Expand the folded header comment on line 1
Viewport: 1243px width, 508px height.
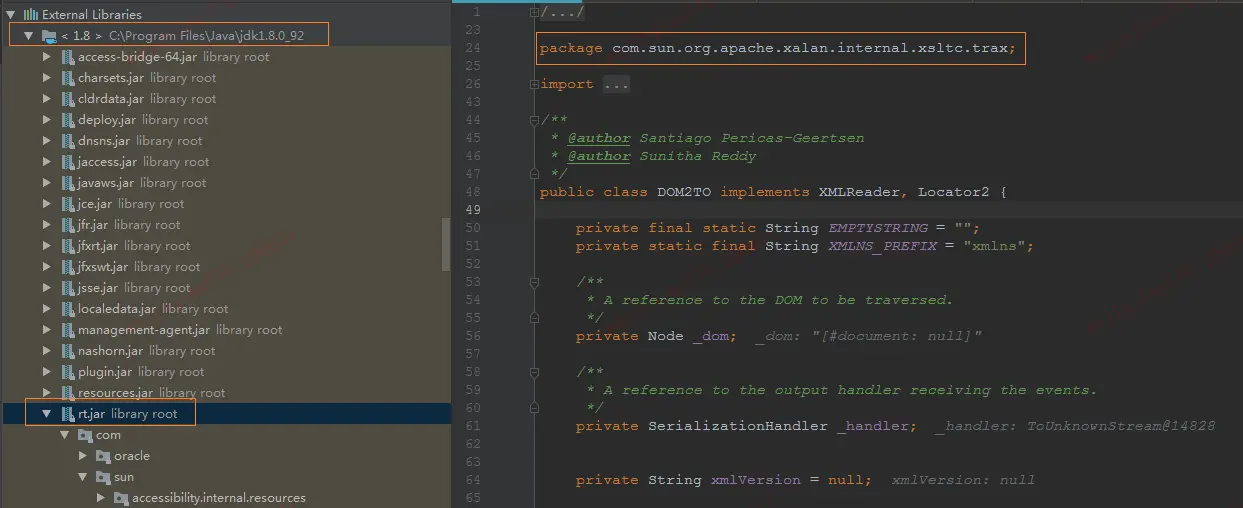coord(536,12)
